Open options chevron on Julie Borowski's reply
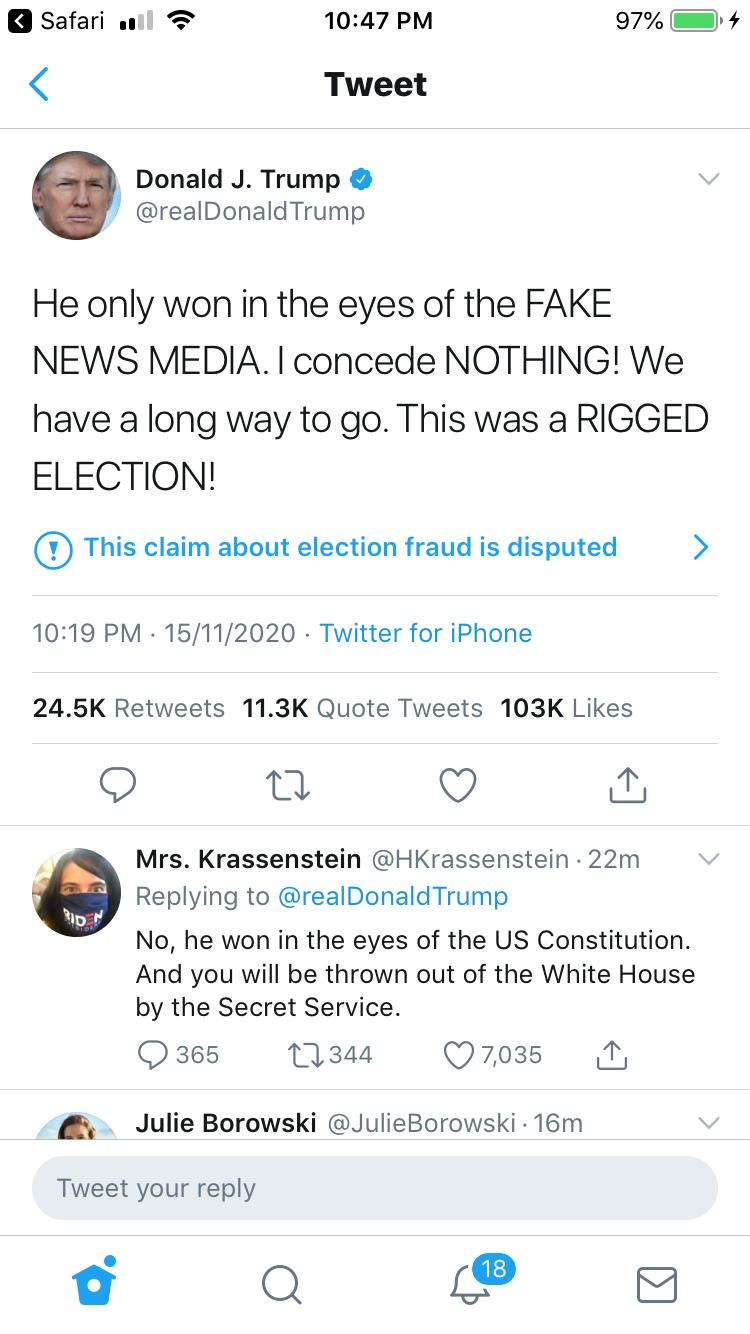Screen dimensions: 750x1334 708,1123
